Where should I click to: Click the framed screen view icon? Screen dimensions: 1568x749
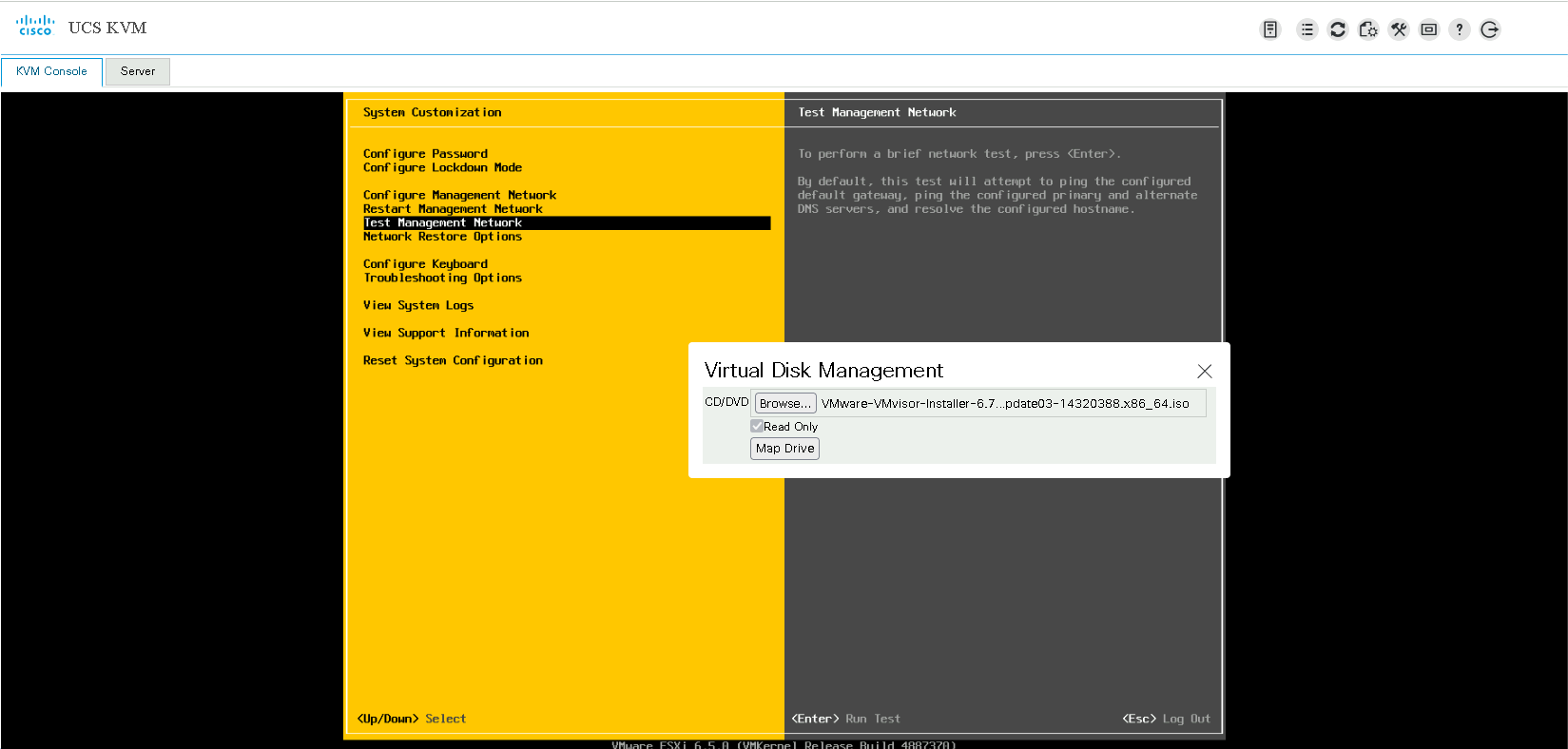pos(1429,29)
